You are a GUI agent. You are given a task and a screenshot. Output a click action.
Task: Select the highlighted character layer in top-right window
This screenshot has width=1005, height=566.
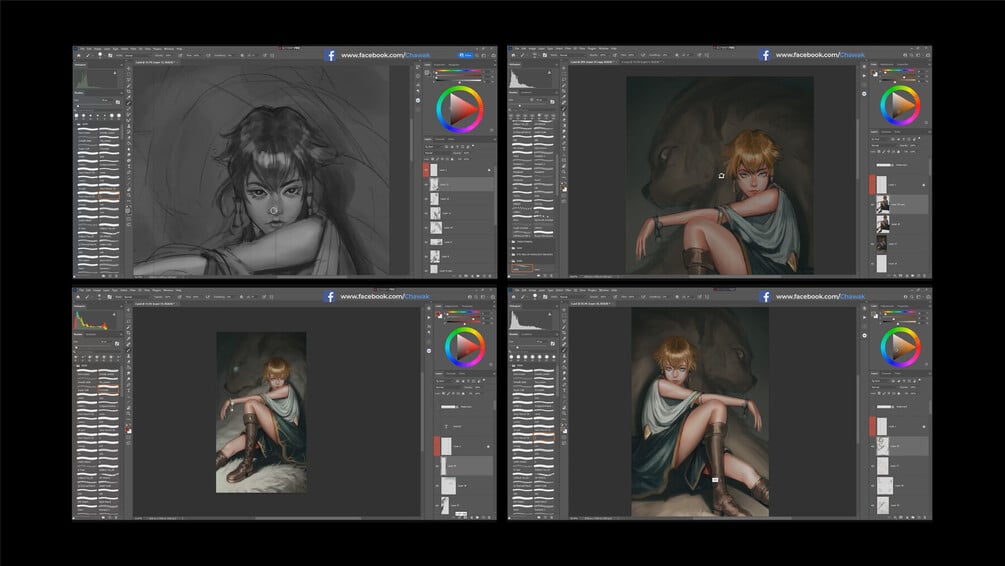pos(899,204)
